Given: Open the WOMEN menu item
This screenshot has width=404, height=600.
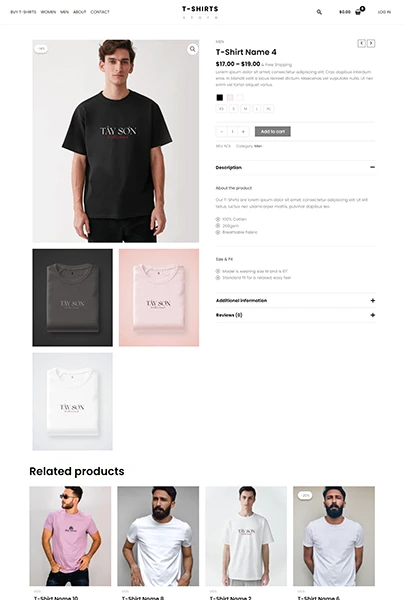Looking at the screenshot, I should pyautogui.click(x=48, y=12).
